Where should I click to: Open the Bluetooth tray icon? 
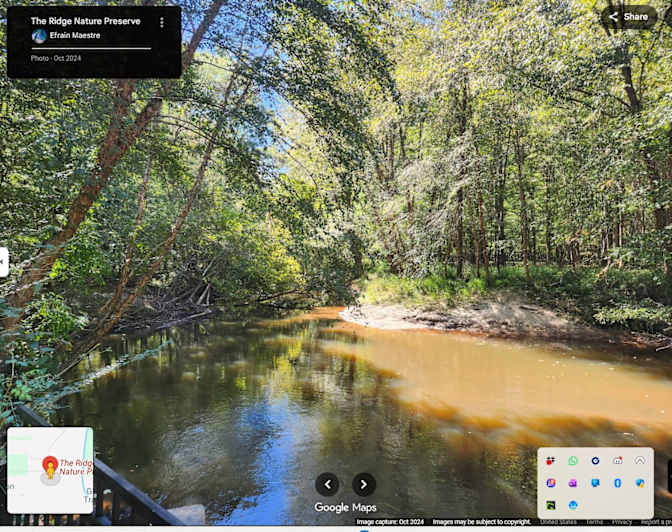pos(618,483)
